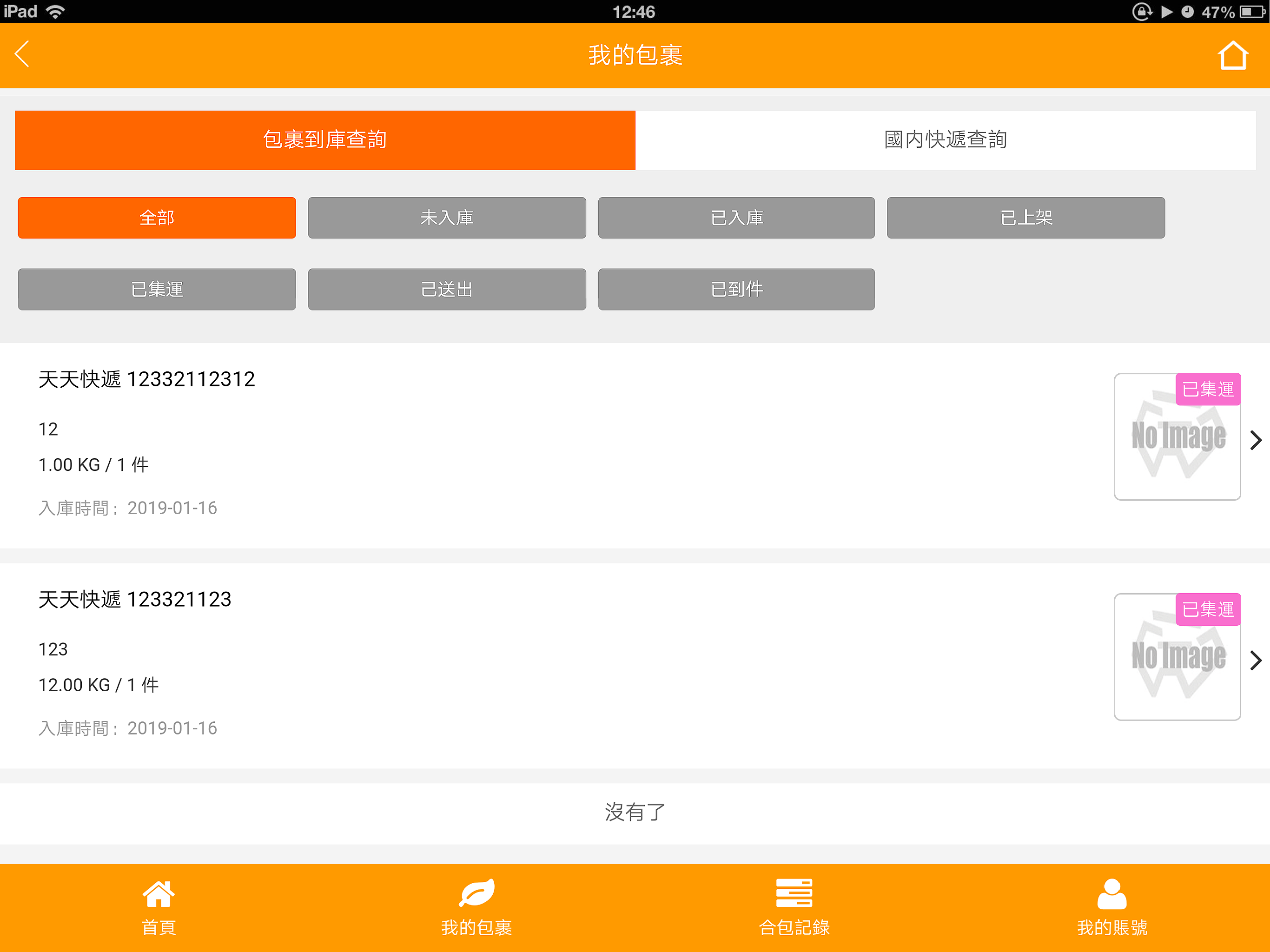Tap the home icon in header

(x=1233, y=55)
